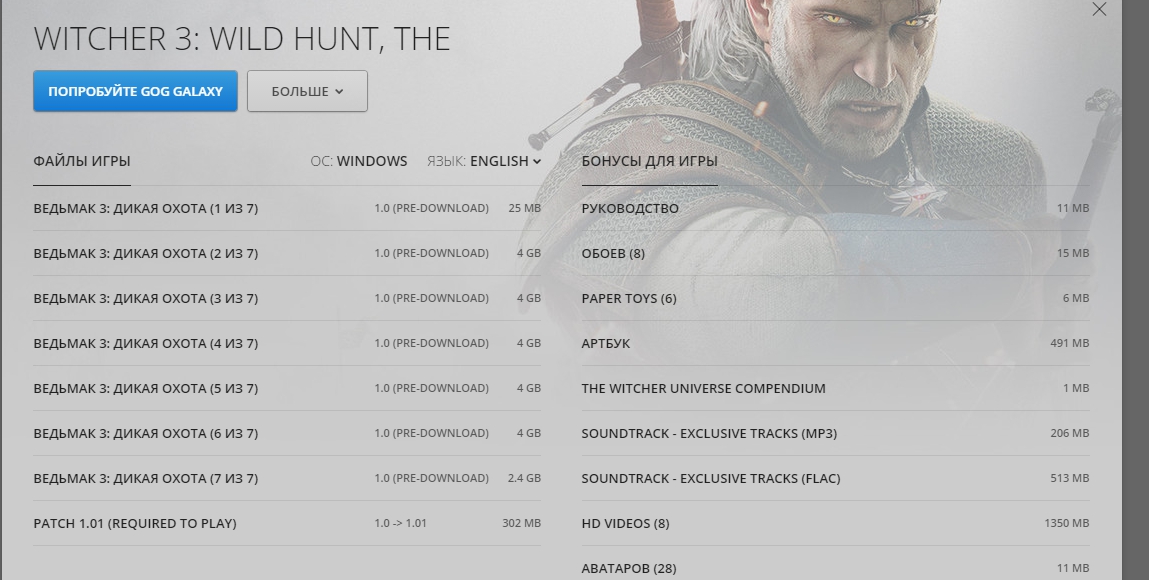Download the РУКОВОДСТВО bonus file
1149x580 pixels.
tap(630, 209)
